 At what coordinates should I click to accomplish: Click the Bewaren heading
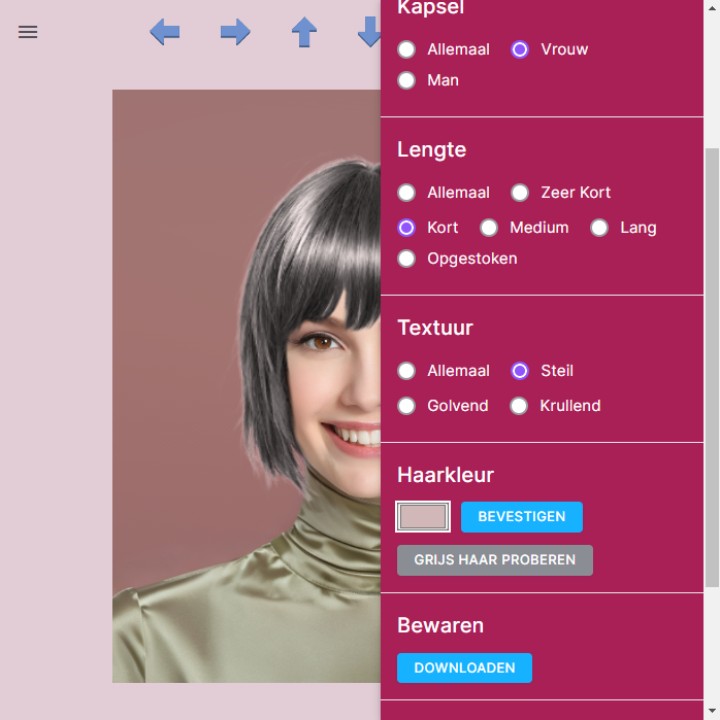click(440, 625)
